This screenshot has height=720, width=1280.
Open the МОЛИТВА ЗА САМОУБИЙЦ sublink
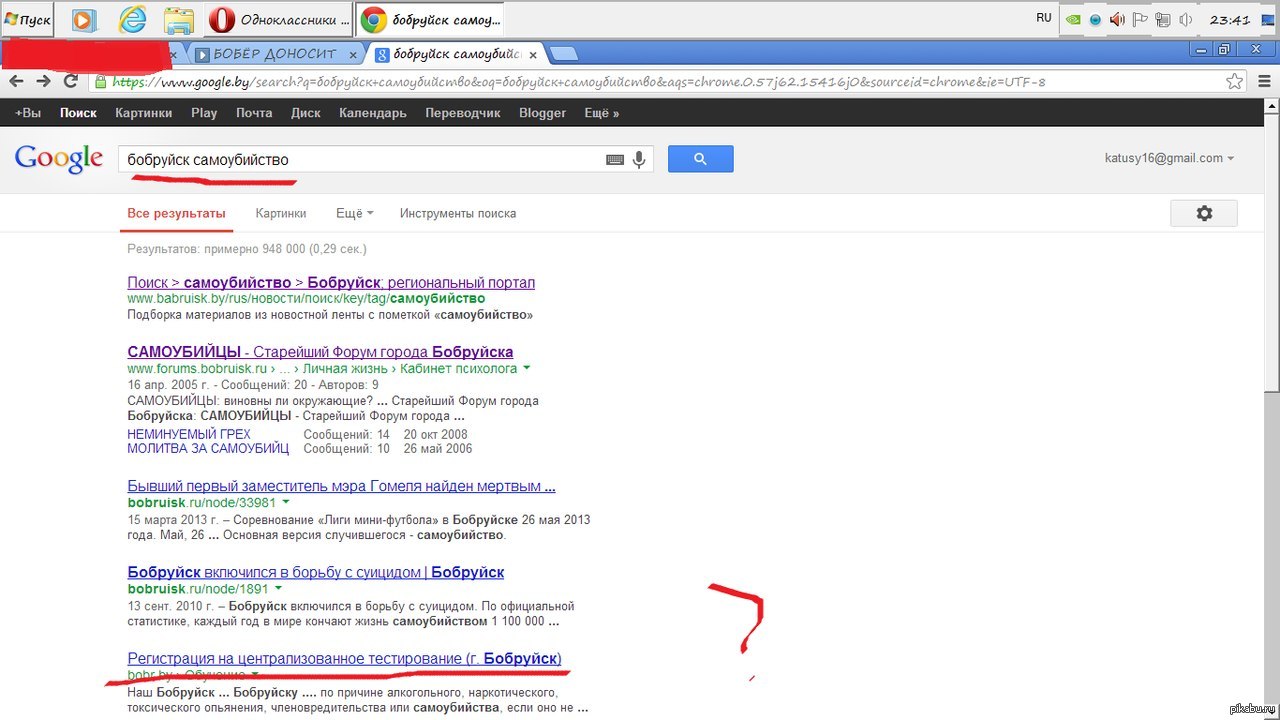208,449
